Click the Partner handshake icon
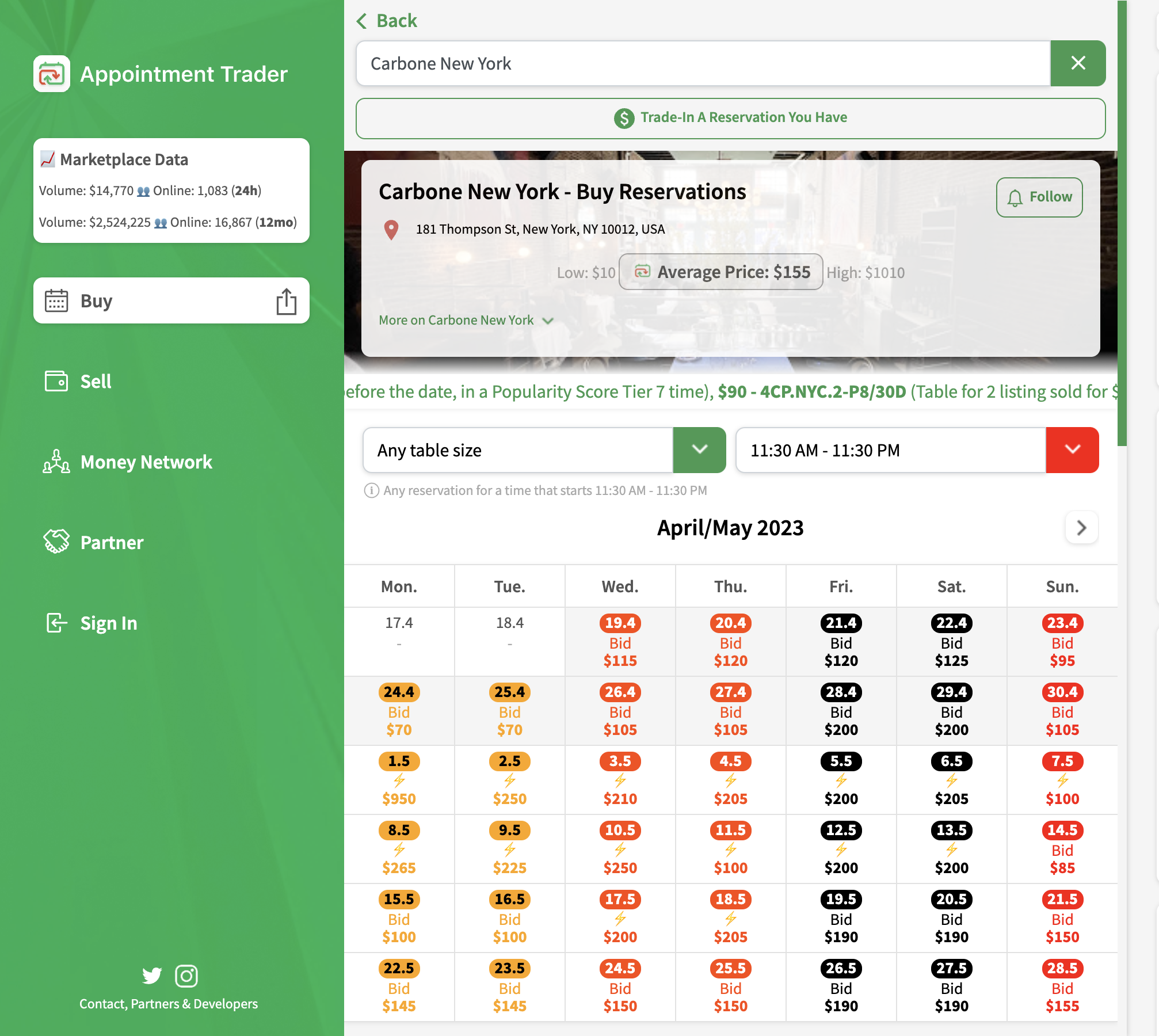The image size is (1159, 1036). point(56,542)
